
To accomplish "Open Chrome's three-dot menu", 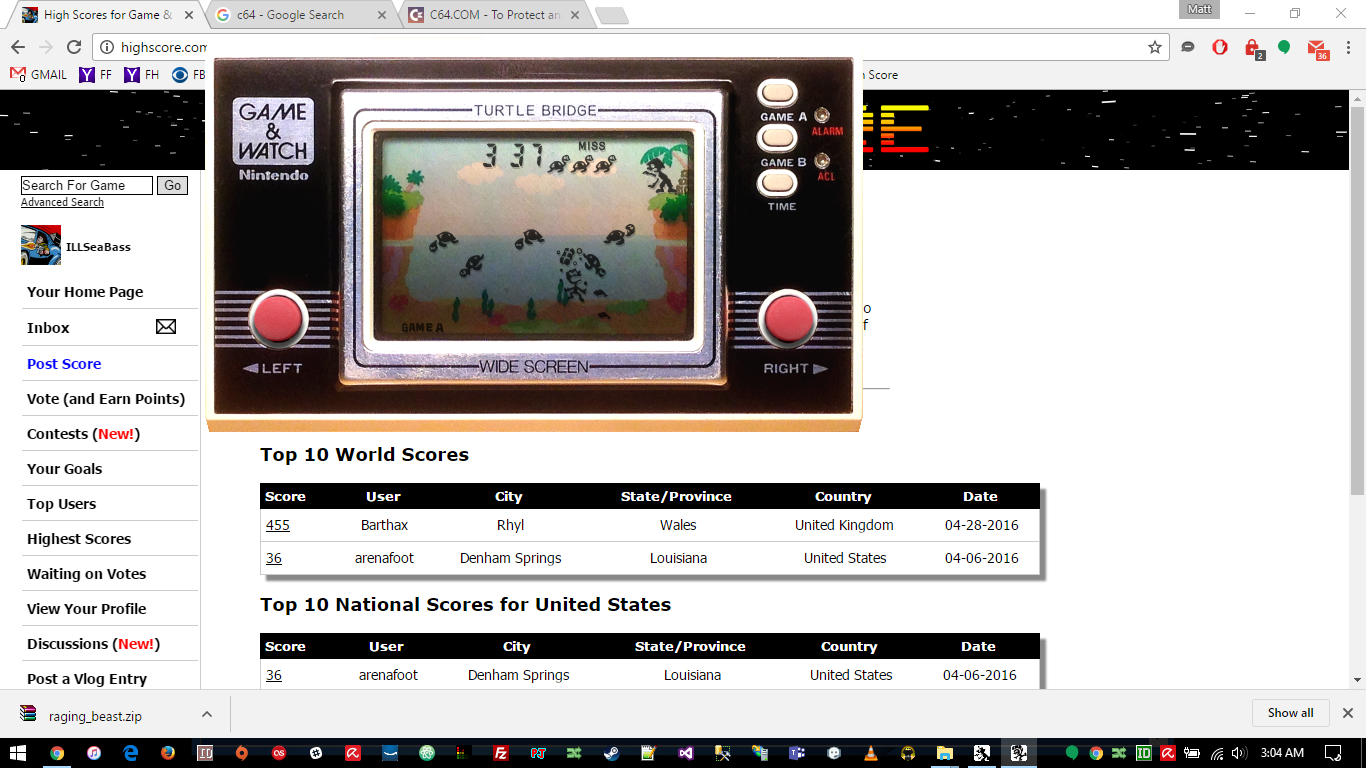I will point(1348,47).
